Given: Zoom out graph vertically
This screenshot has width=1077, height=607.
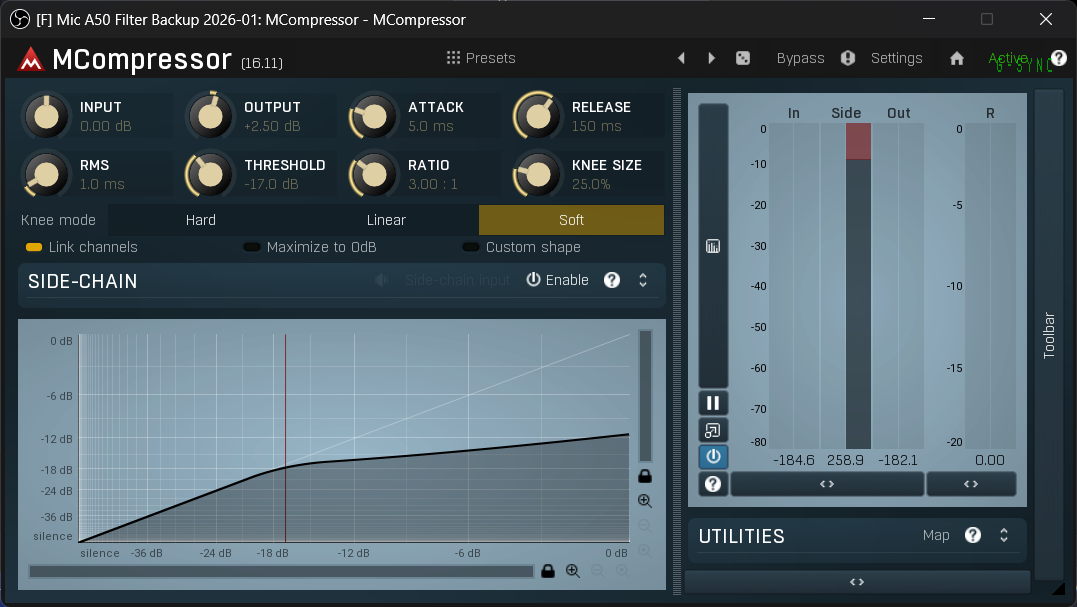Looking at the screenshot, I should pyautogui.click(x=645, y=526).
